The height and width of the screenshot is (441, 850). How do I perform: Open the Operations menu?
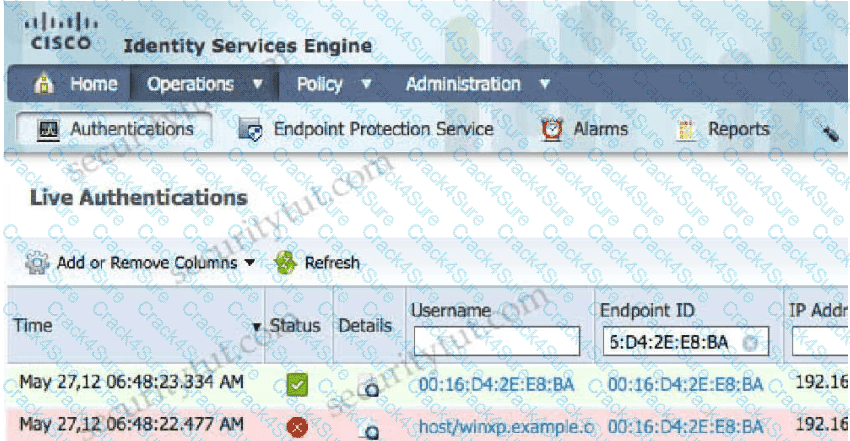[190, 85]
